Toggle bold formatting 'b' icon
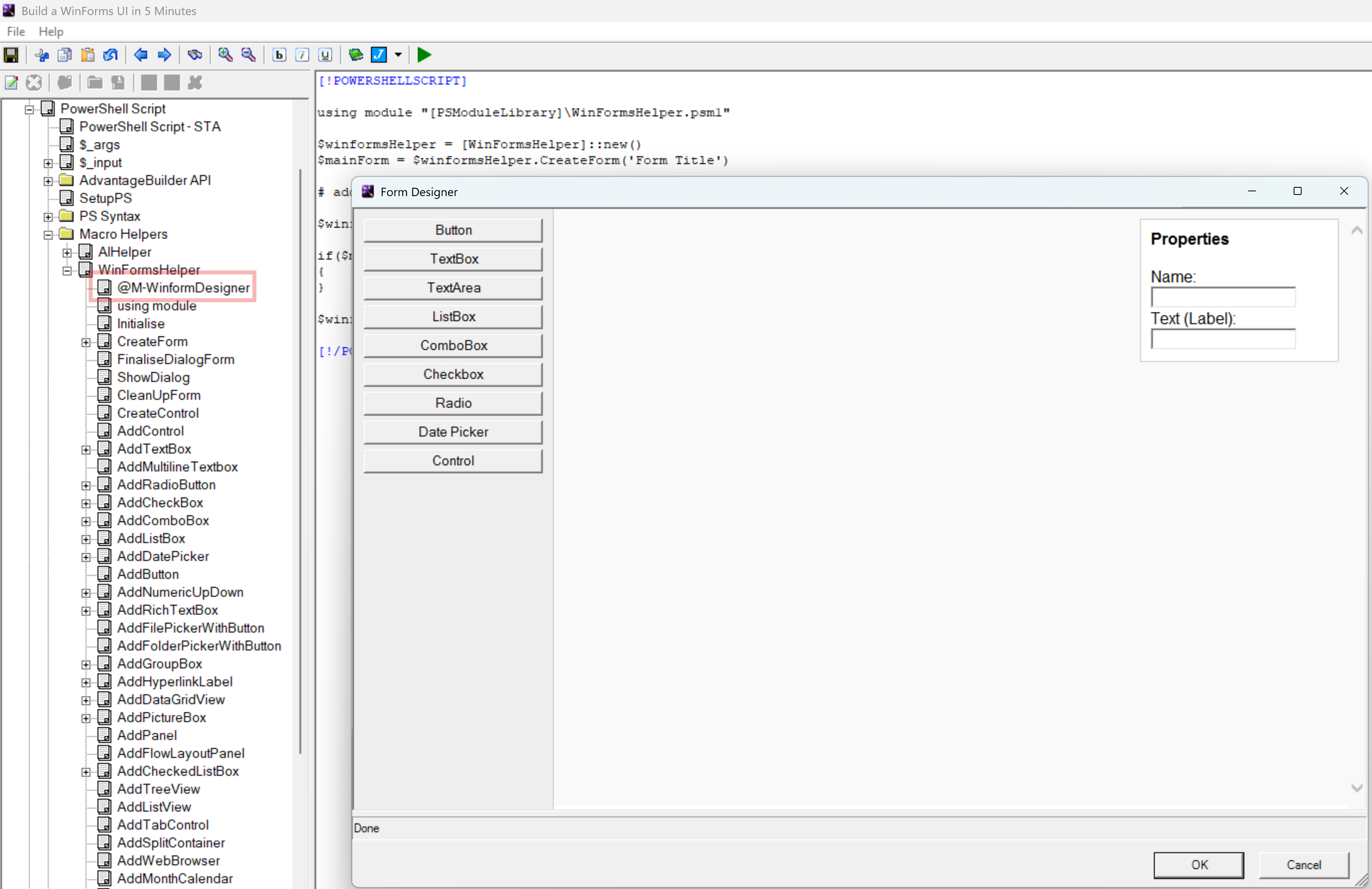Viewport: 1372px width, 889px height. [279, 55]
